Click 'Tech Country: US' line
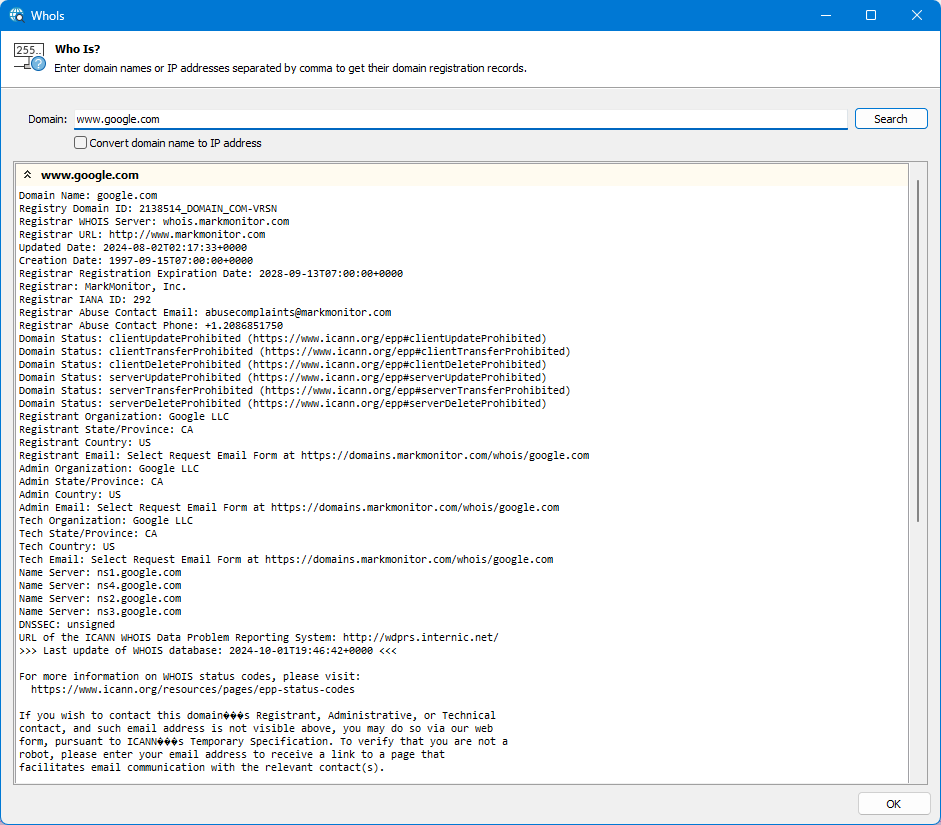 [x=67, y=547]
